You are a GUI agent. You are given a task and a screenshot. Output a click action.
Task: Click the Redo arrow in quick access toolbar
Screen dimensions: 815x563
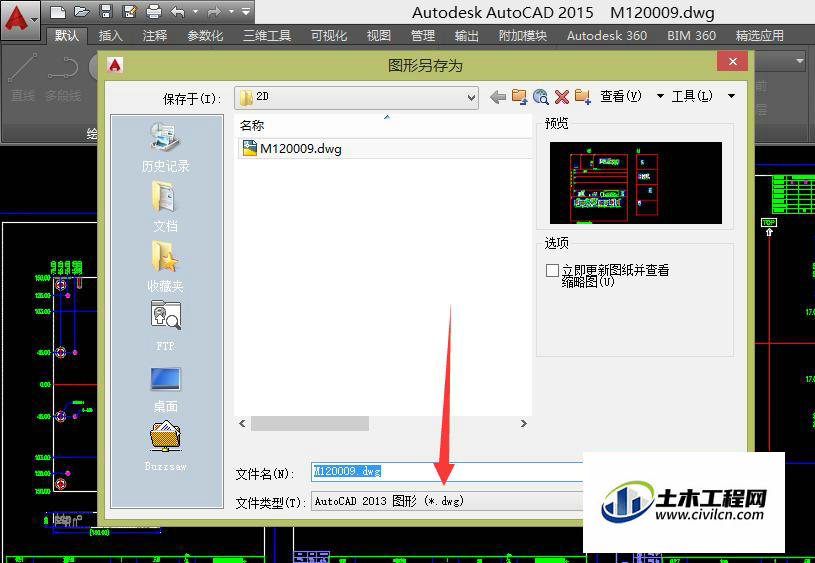[x=214, y=11]
